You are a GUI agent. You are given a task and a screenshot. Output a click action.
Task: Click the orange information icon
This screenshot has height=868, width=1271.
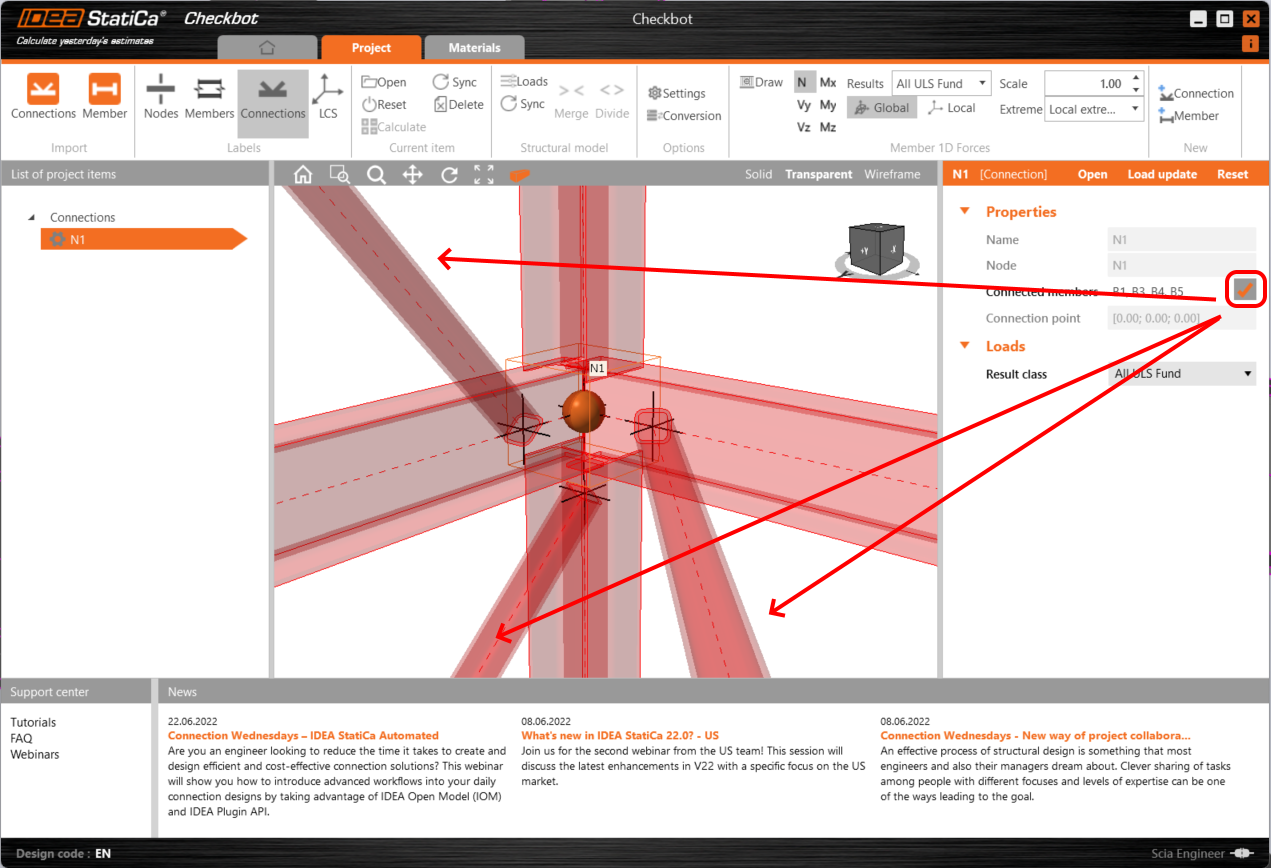click(1250, 44)
